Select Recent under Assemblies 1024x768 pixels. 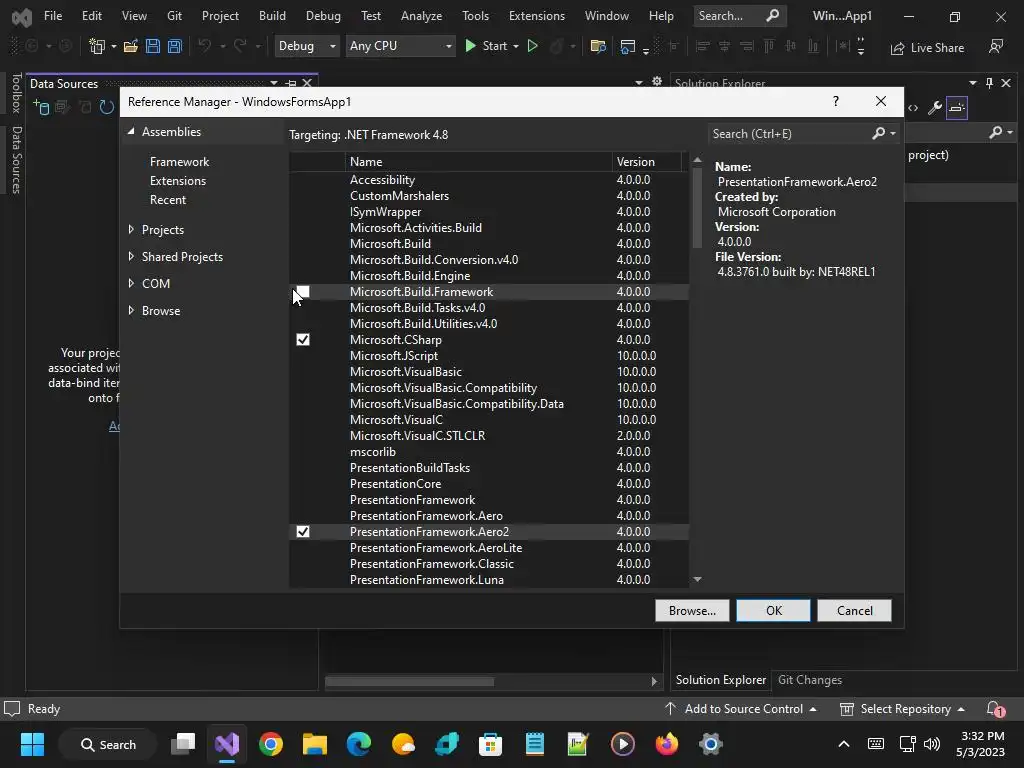(x=168, y=200)
